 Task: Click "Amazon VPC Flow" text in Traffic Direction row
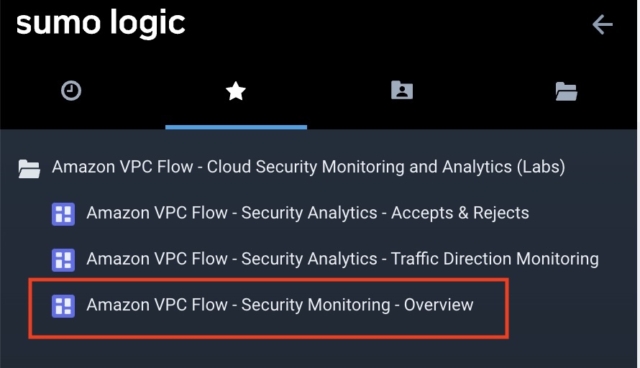click(157, 259)
